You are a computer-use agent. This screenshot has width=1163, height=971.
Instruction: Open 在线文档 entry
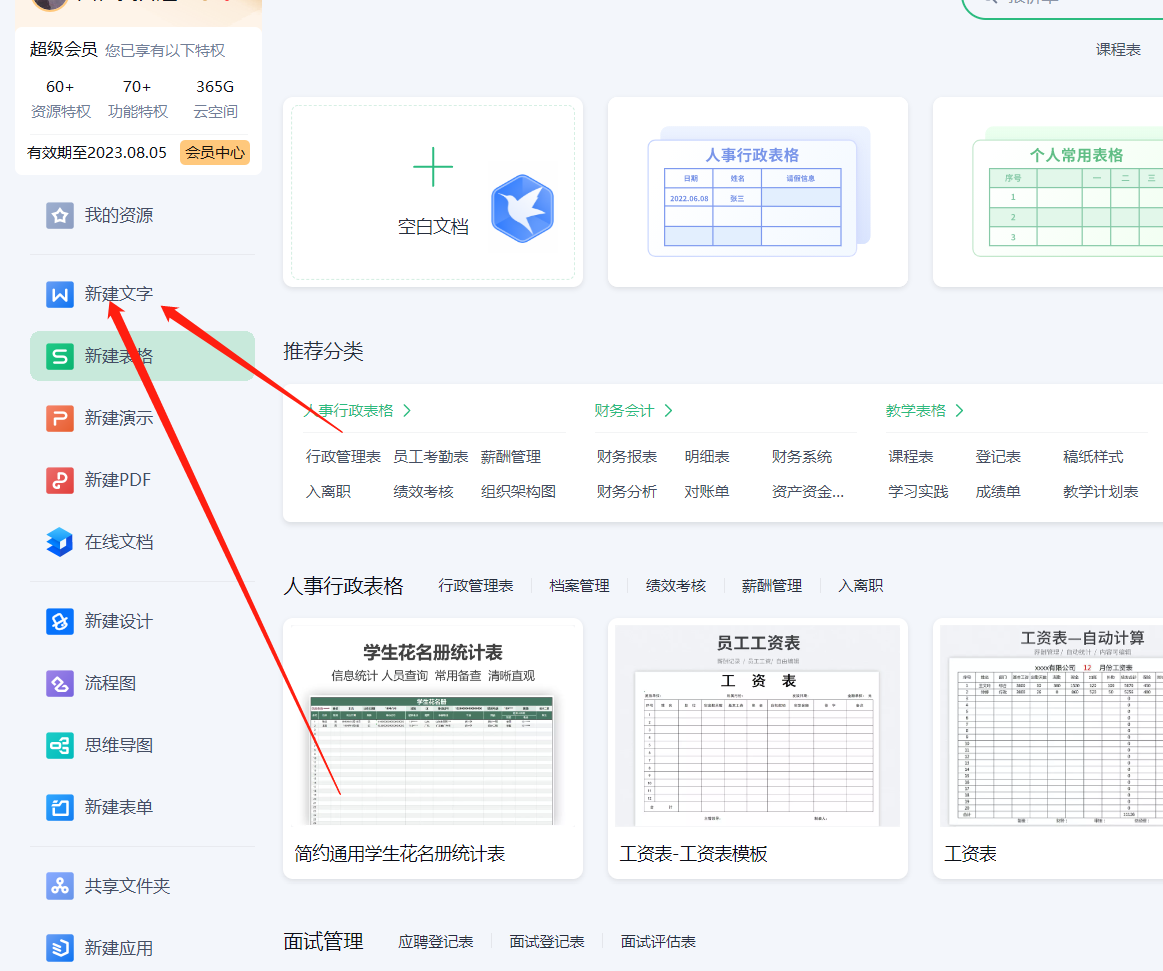coord(119,542)
